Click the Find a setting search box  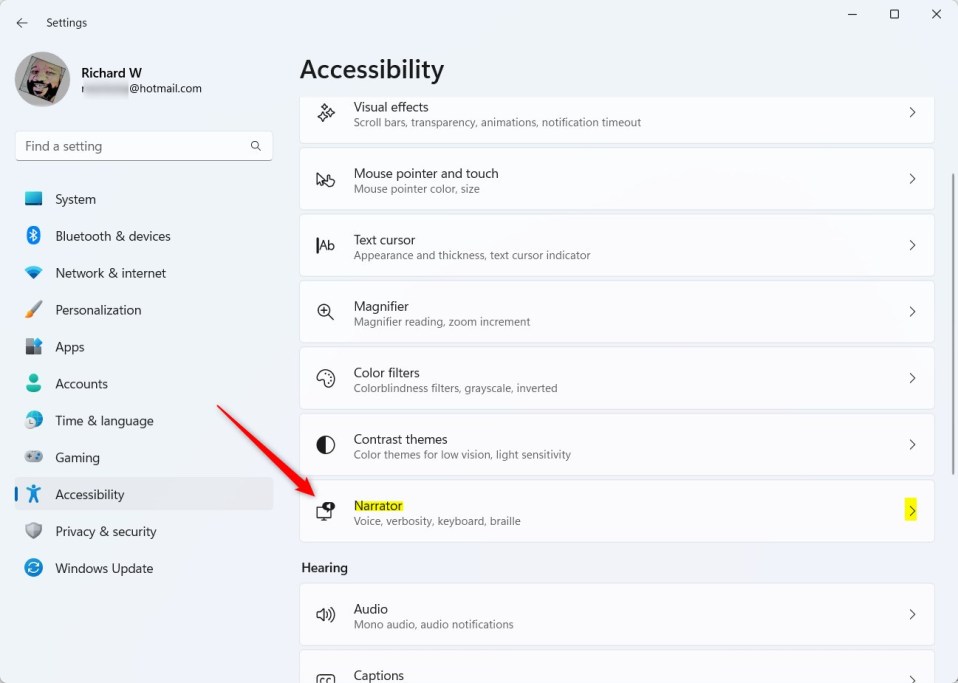click(x=144, y=146)
